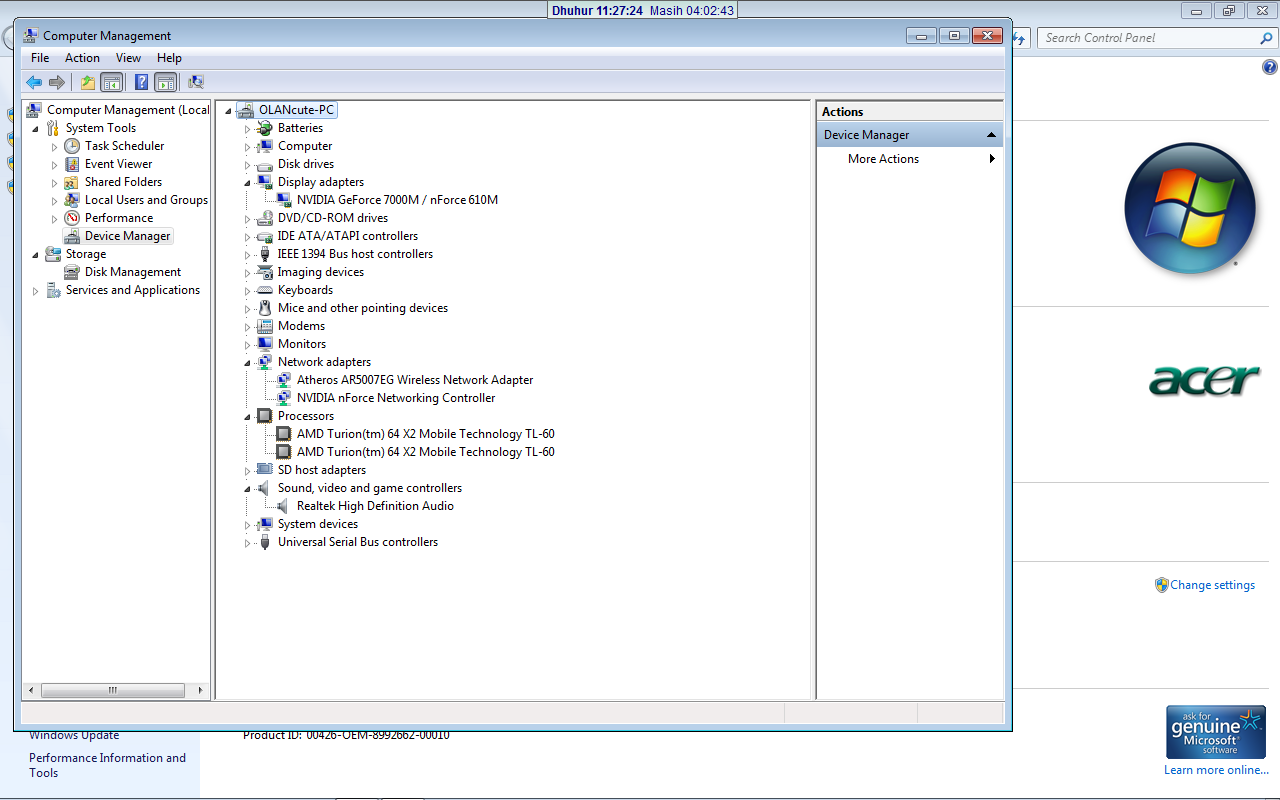This screenshot has width=1280, height=800.
Task: Open Performance Information and Tools link
Action: pos(107,765)
